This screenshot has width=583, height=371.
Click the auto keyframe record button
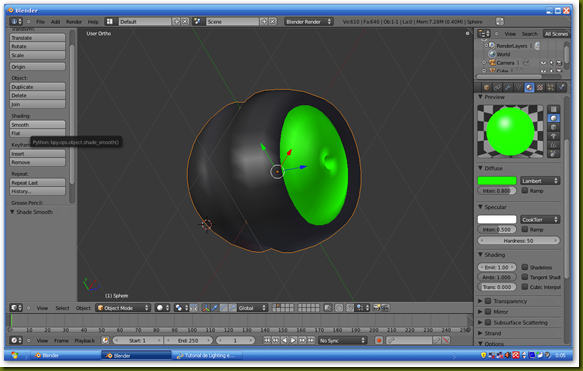[x=379, y=340]
